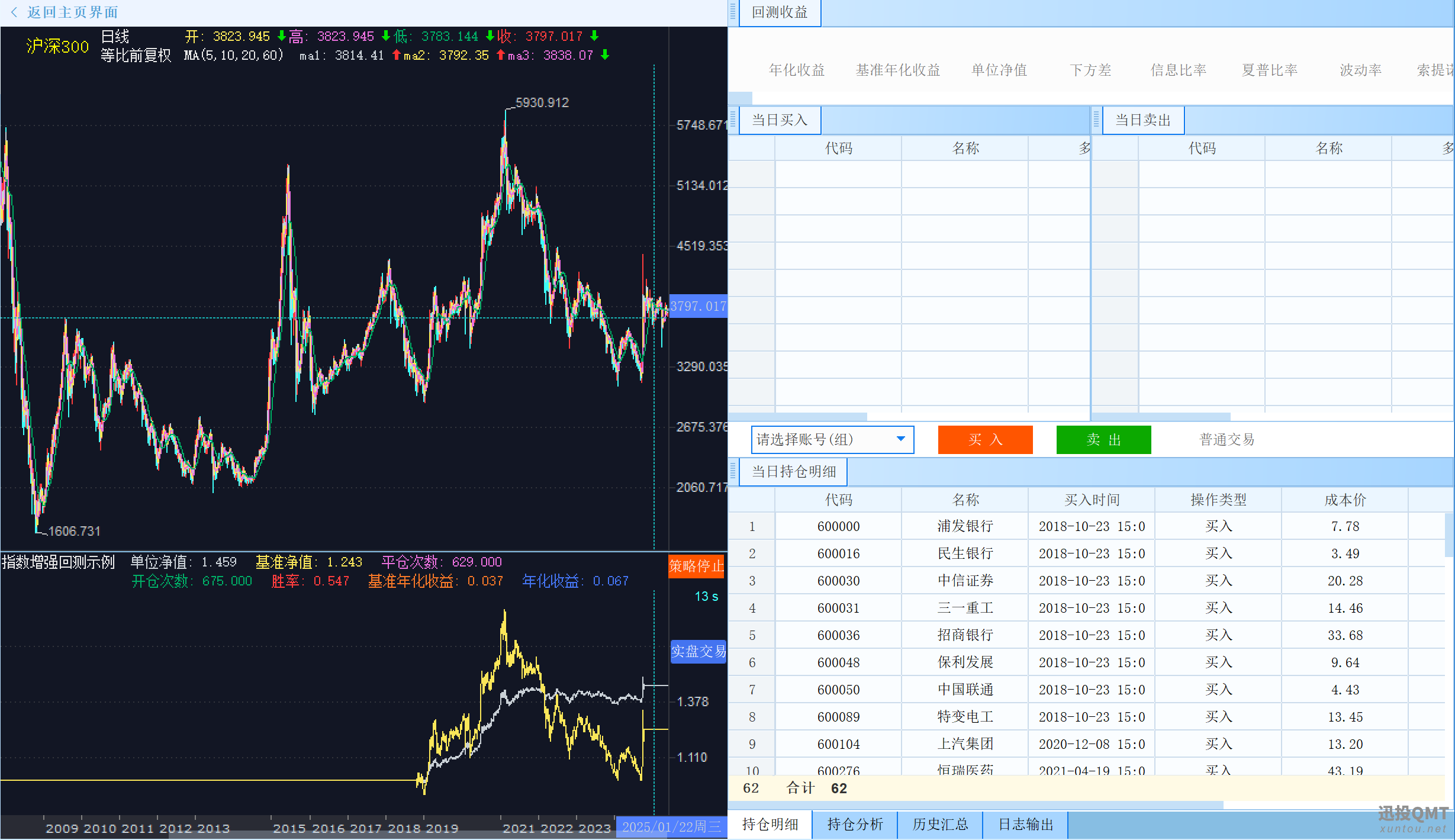Click the cost price 33.68 cell
The image size is (1455, 840).
point(1345,635)
